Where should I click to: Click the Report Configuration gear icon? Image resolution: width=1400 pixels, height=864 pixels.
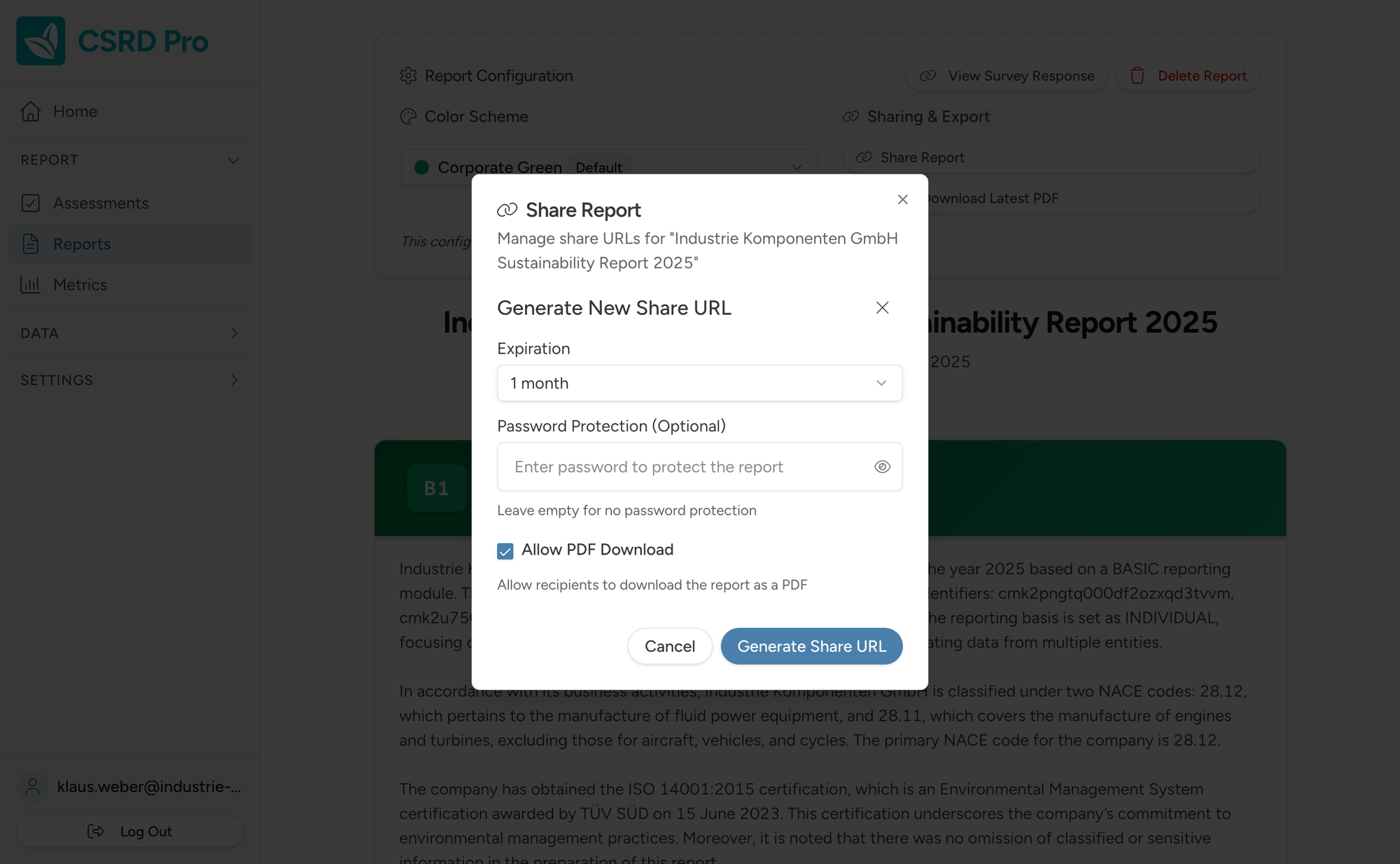[408, 76]
